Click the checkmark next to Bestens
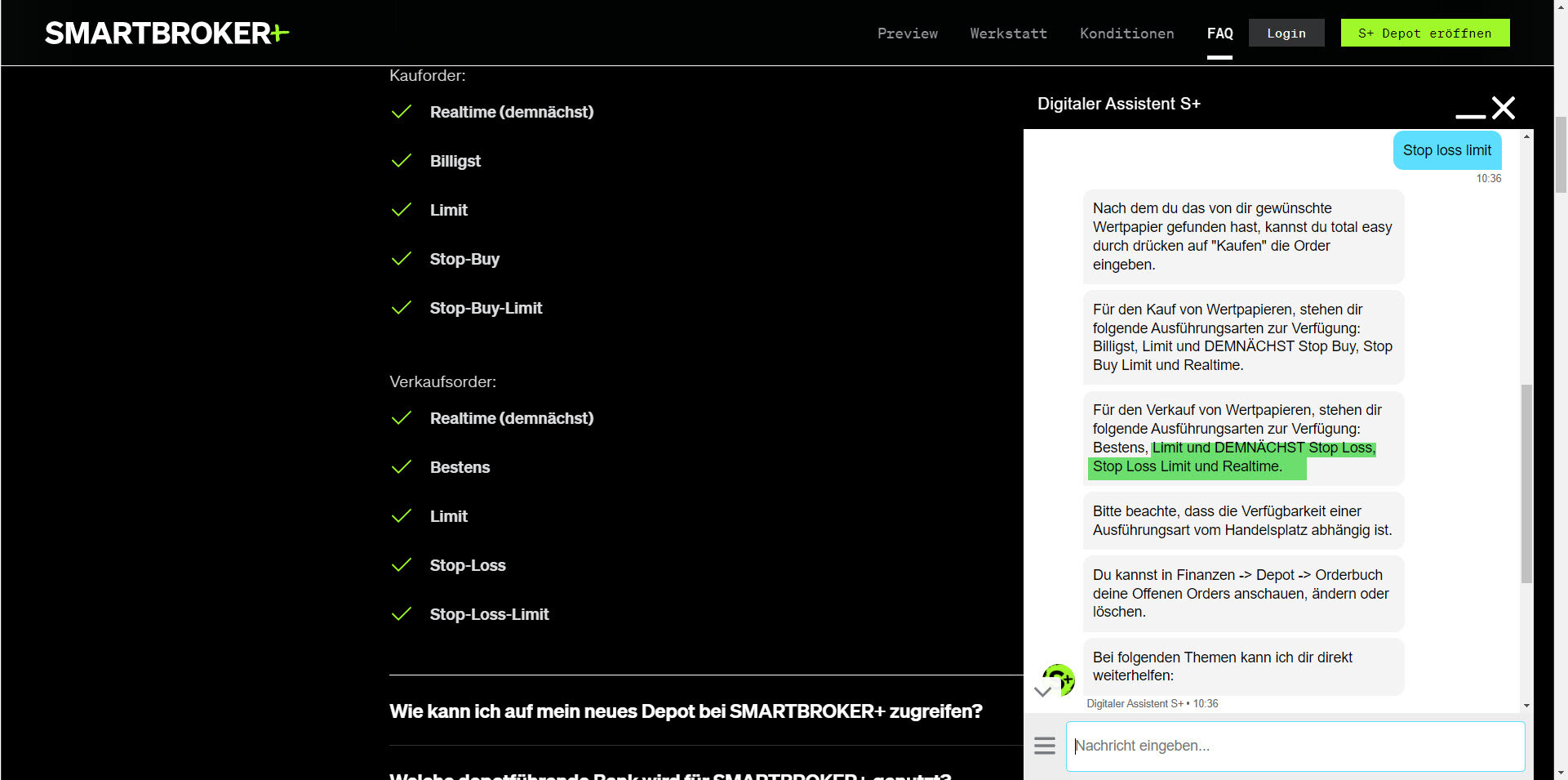Screen dimensions: 1568x780 (x=401, y=467)
